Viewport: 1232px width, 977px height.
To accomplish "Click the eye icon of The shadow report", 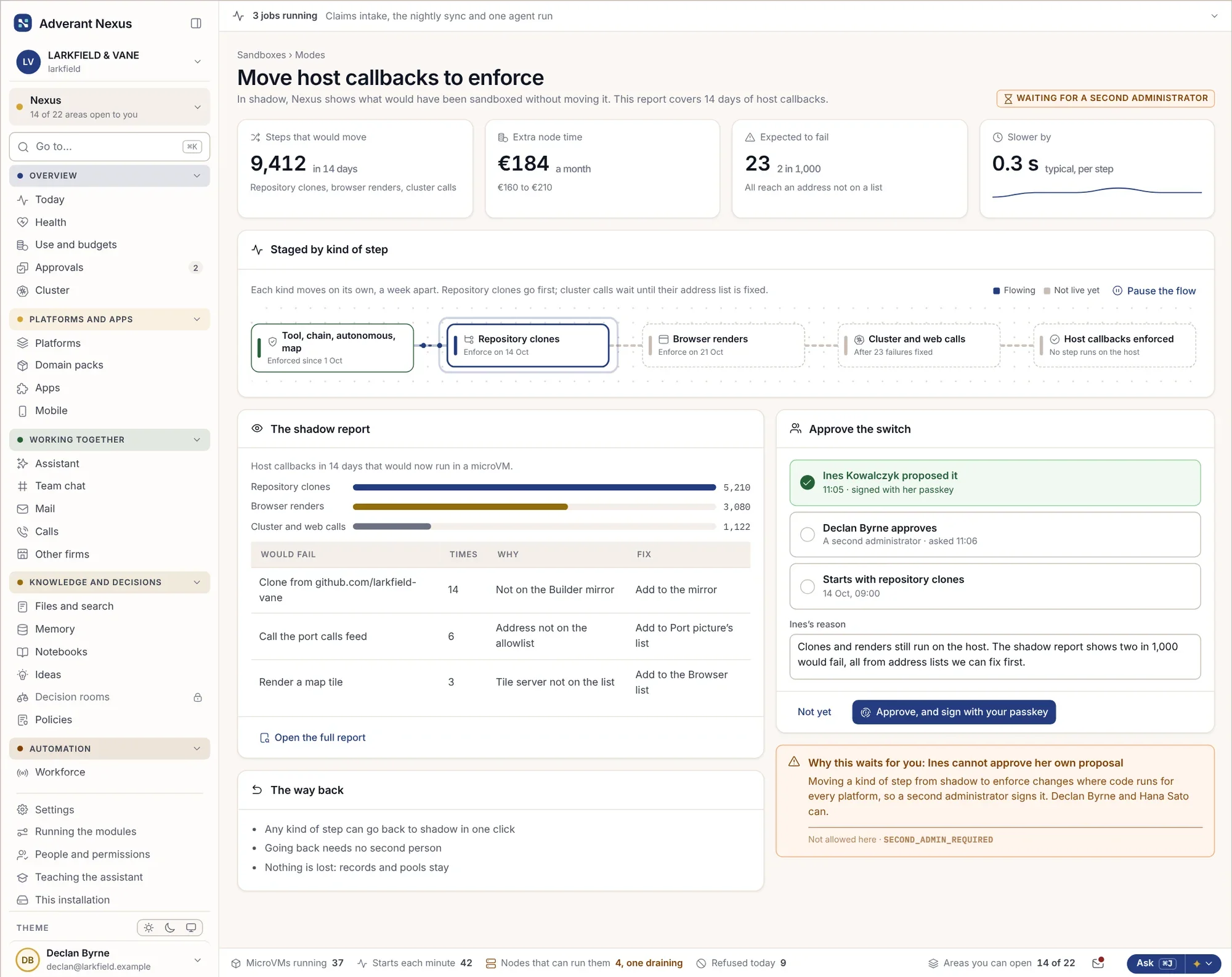I will 257,429.
